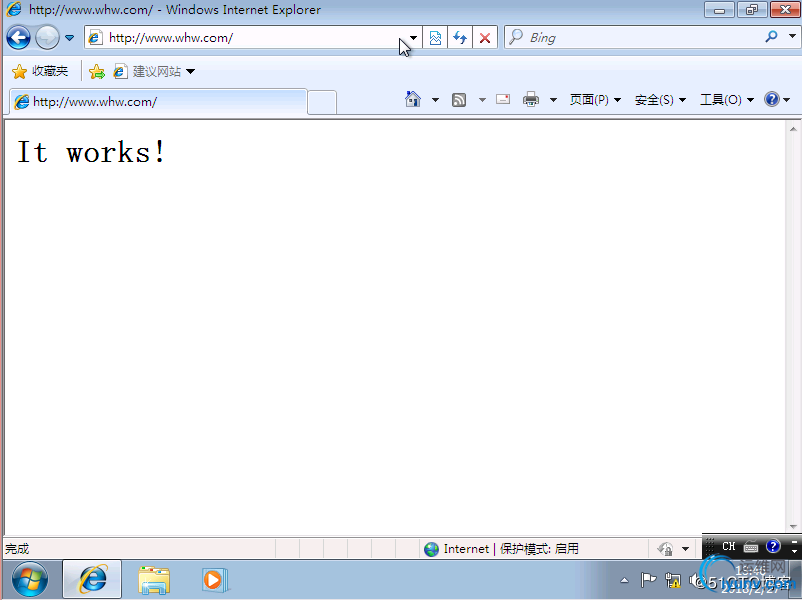The image size is (802, 600).
Task: Open the 页面(P) Page menu
Action: tap(595, 100)
